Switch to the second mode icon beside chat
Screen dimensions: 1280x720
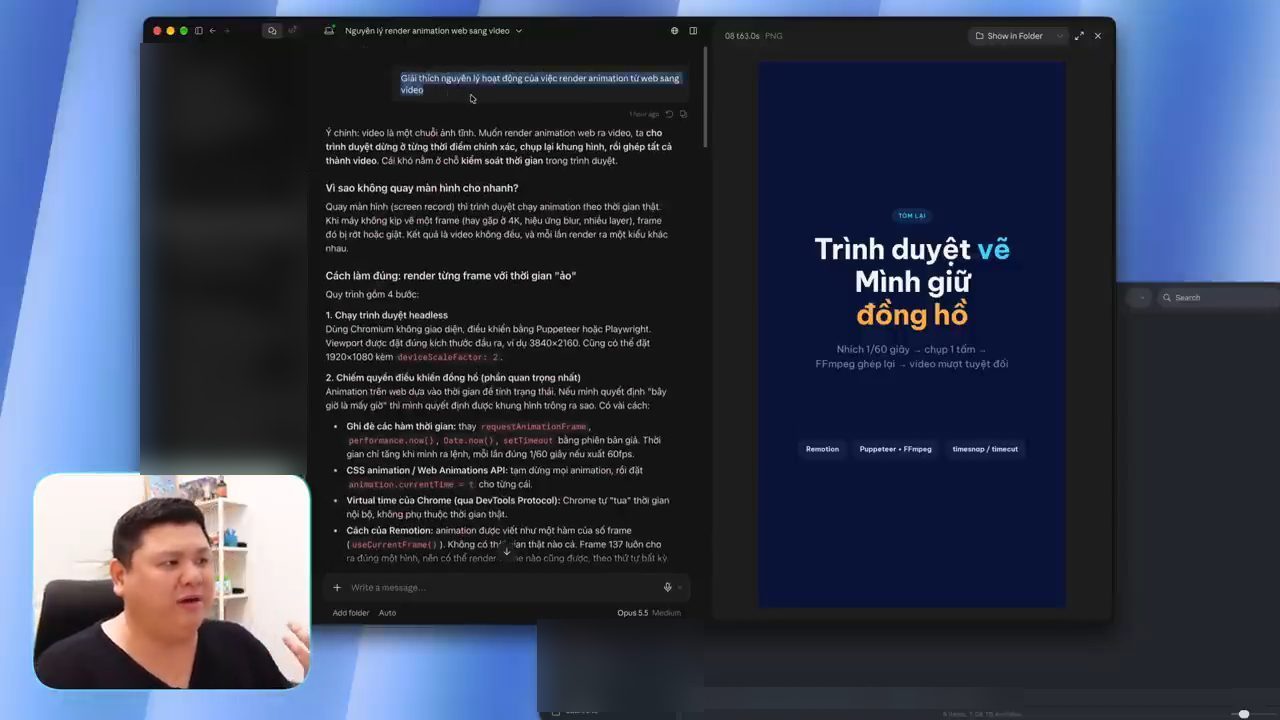point(292,31)
